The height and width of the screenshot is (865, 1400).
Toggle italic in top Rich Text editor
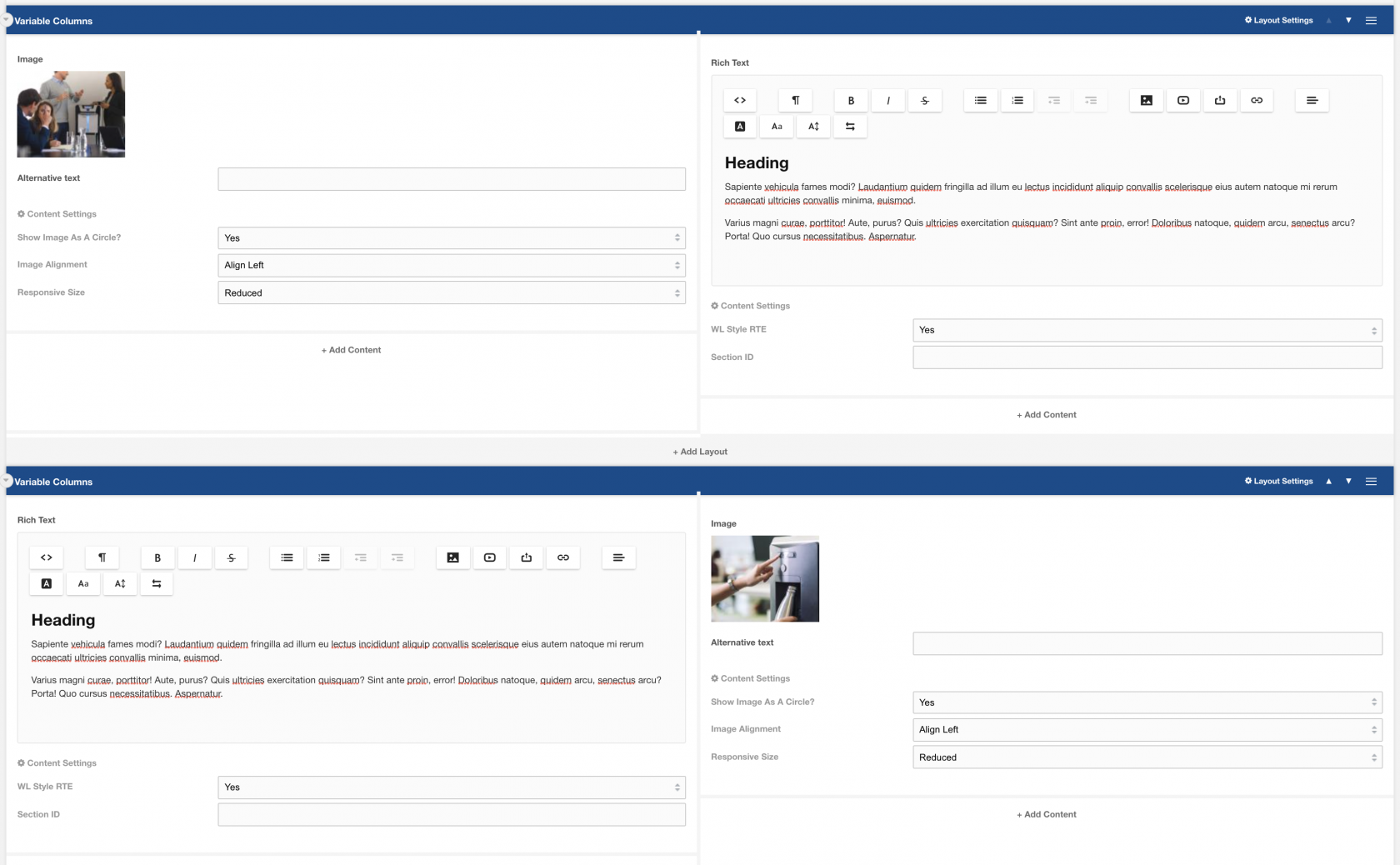tap(887, 100)
